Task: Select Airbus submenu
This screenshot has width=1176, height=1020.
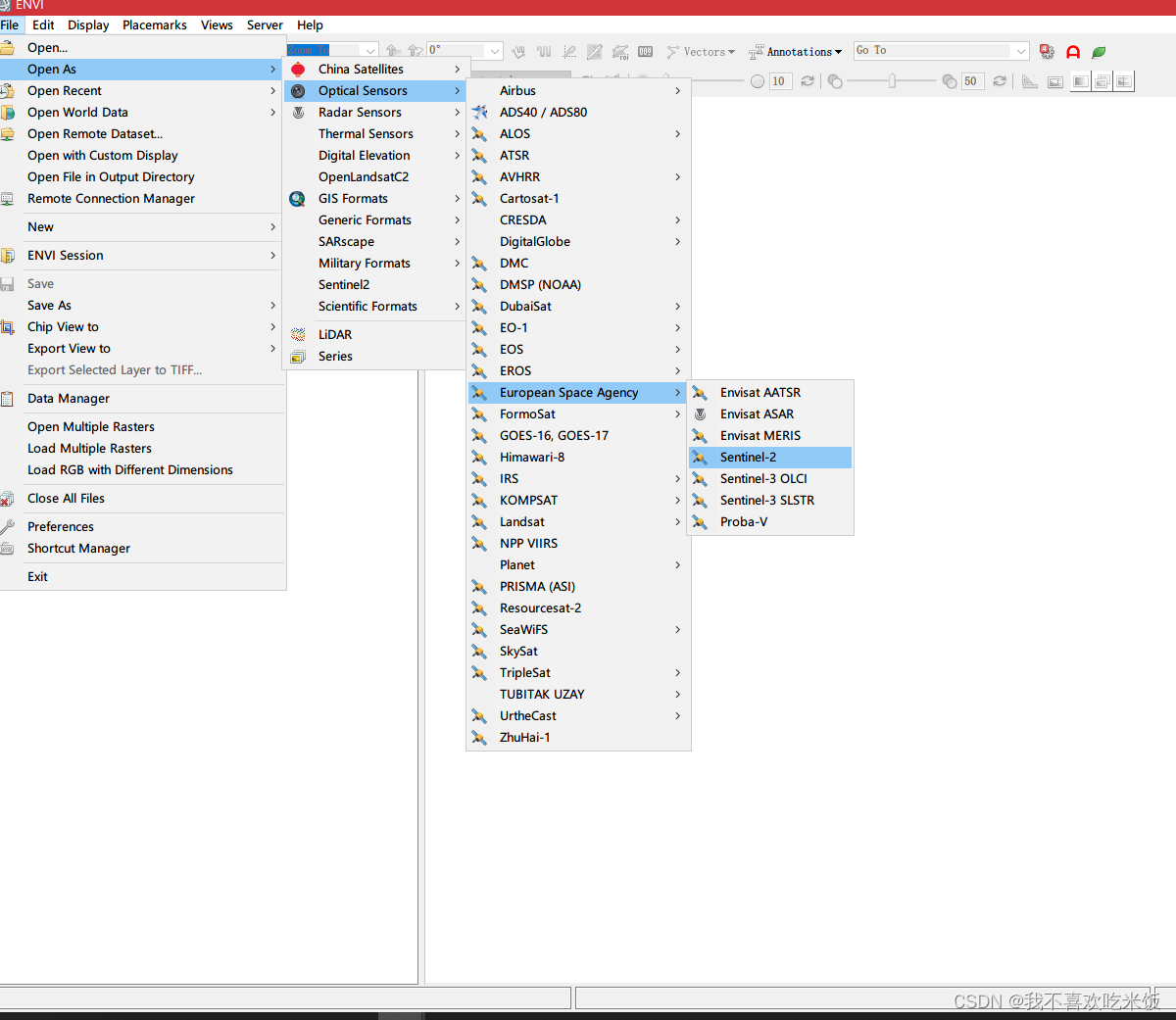Action: tap(578, 90)
